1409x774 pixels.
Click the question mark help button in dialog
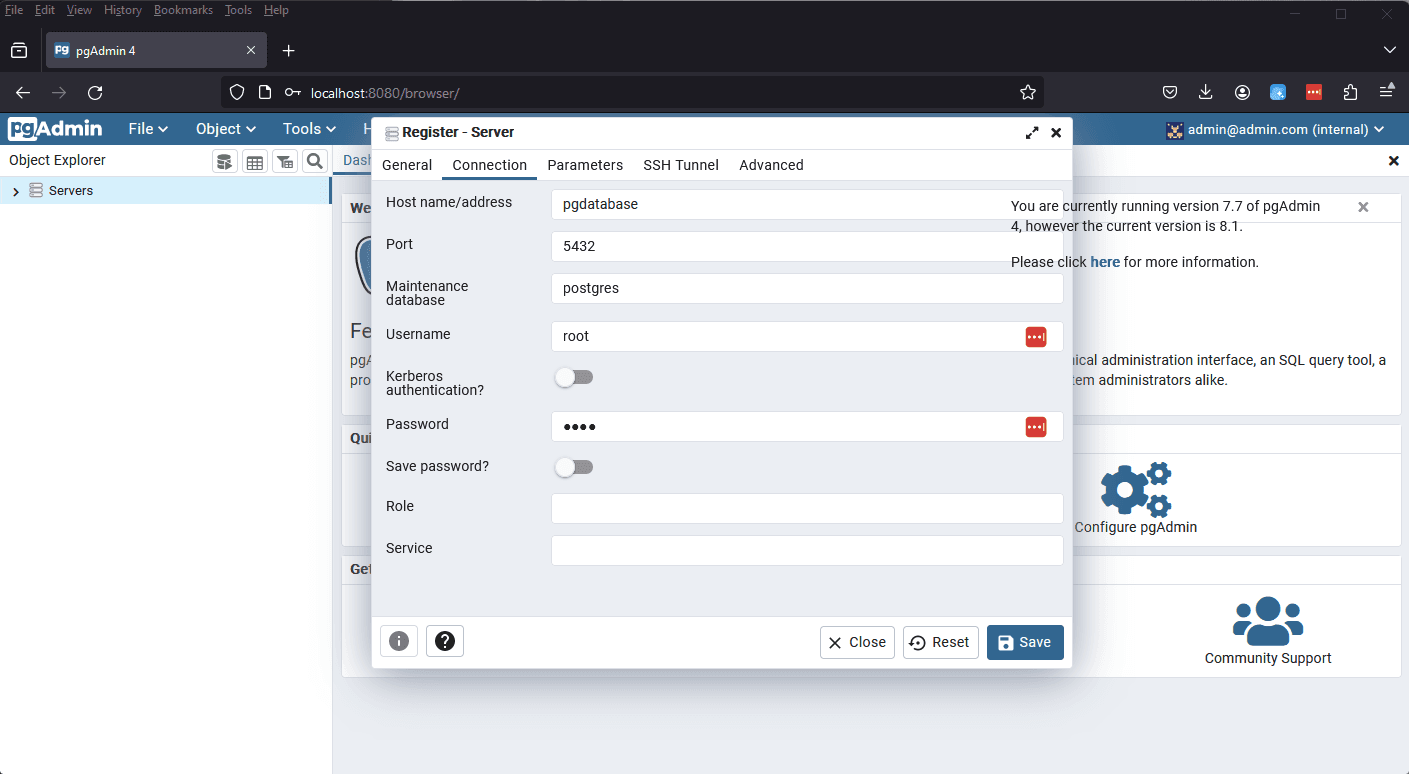coord(445,641)
